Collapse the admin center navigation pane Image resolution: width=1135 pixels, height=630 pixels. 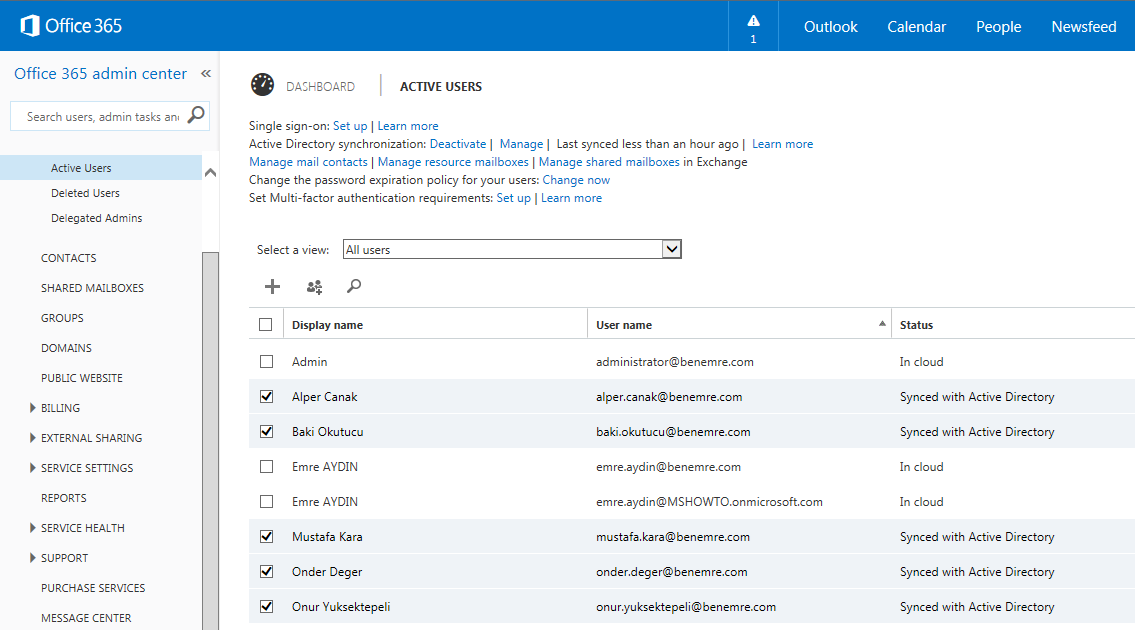(206, 73)
